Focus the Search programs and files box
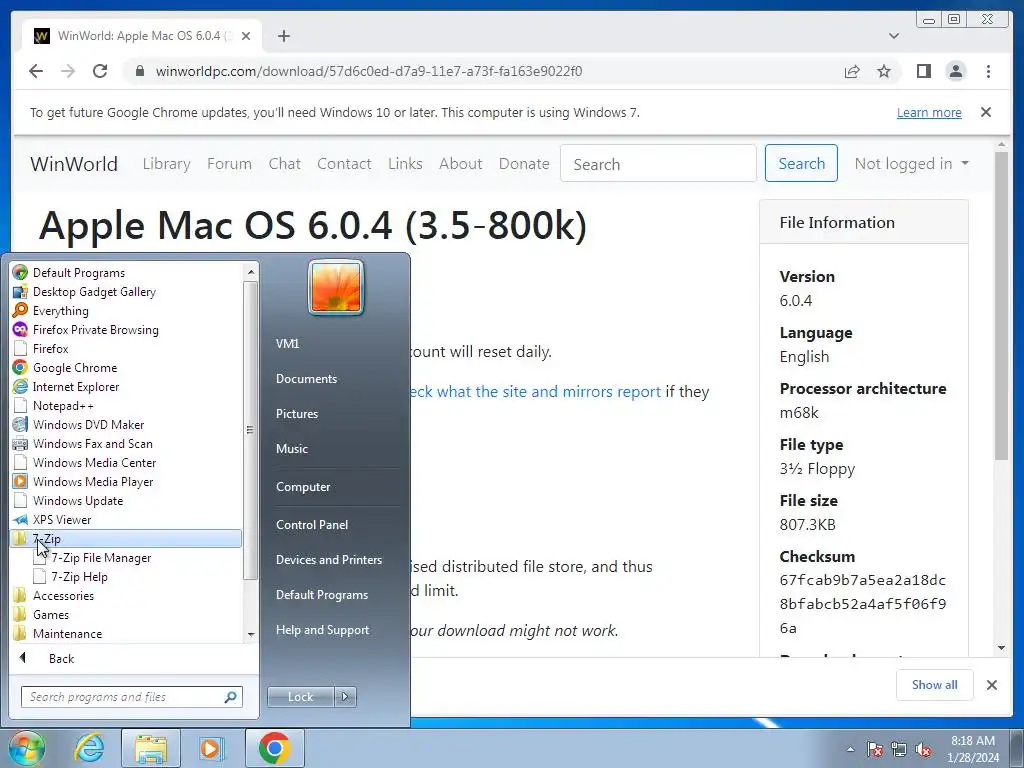1024x768 pixels. tap(124, 697)
